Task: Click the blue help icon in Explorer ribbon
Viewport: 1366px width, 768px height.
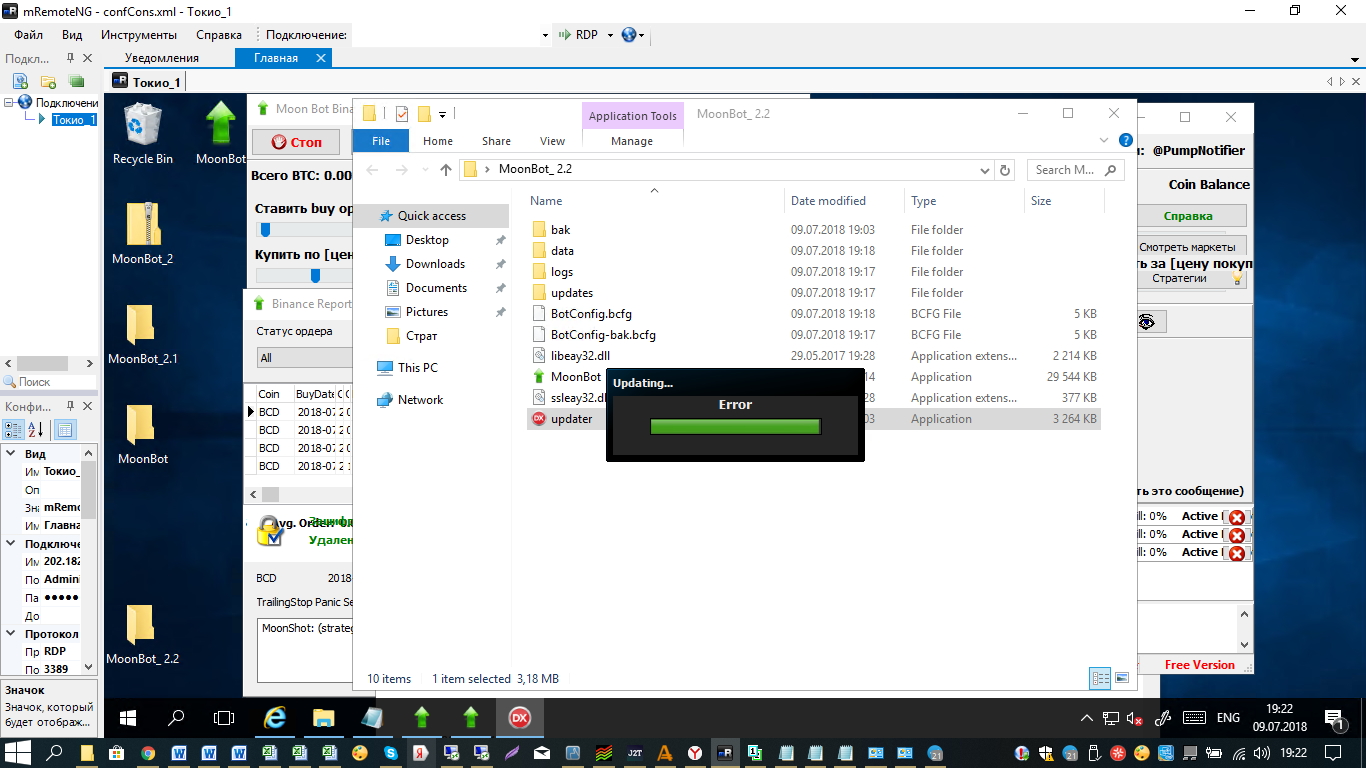Action: [x=1126, y=141]
